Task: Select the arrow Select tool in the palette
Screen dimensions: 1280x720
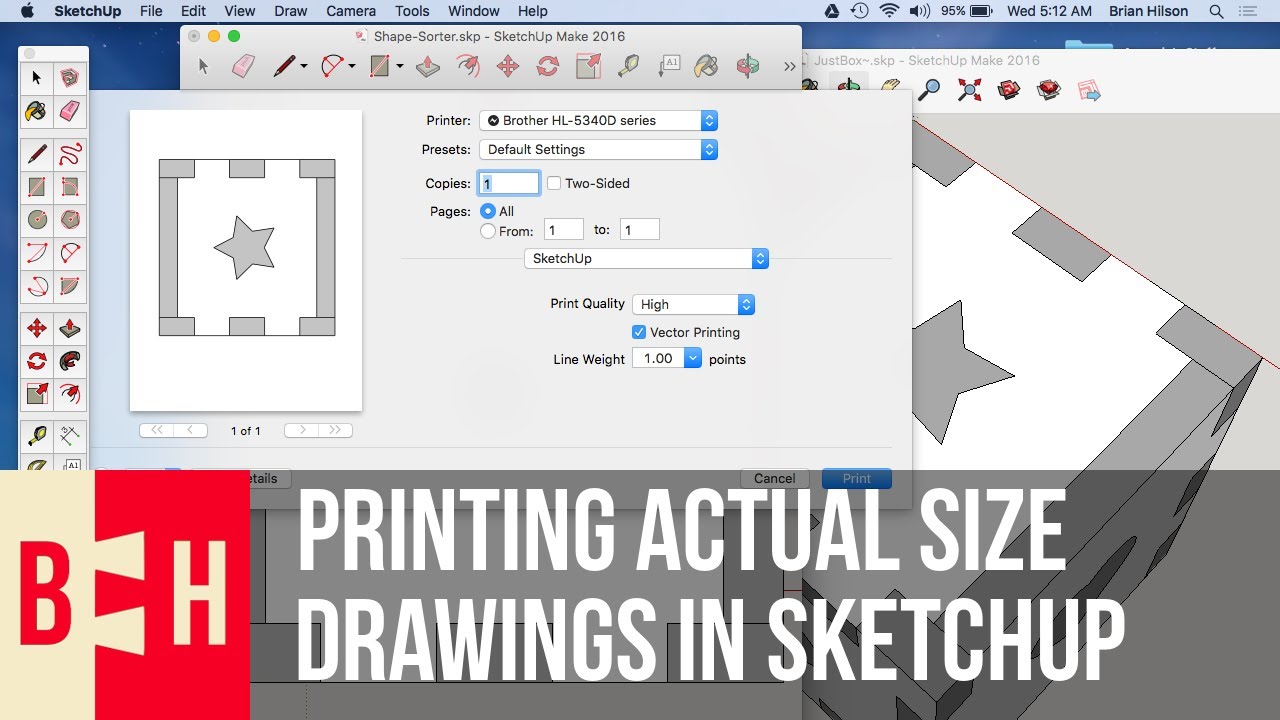Action: [x=37, y=78]
